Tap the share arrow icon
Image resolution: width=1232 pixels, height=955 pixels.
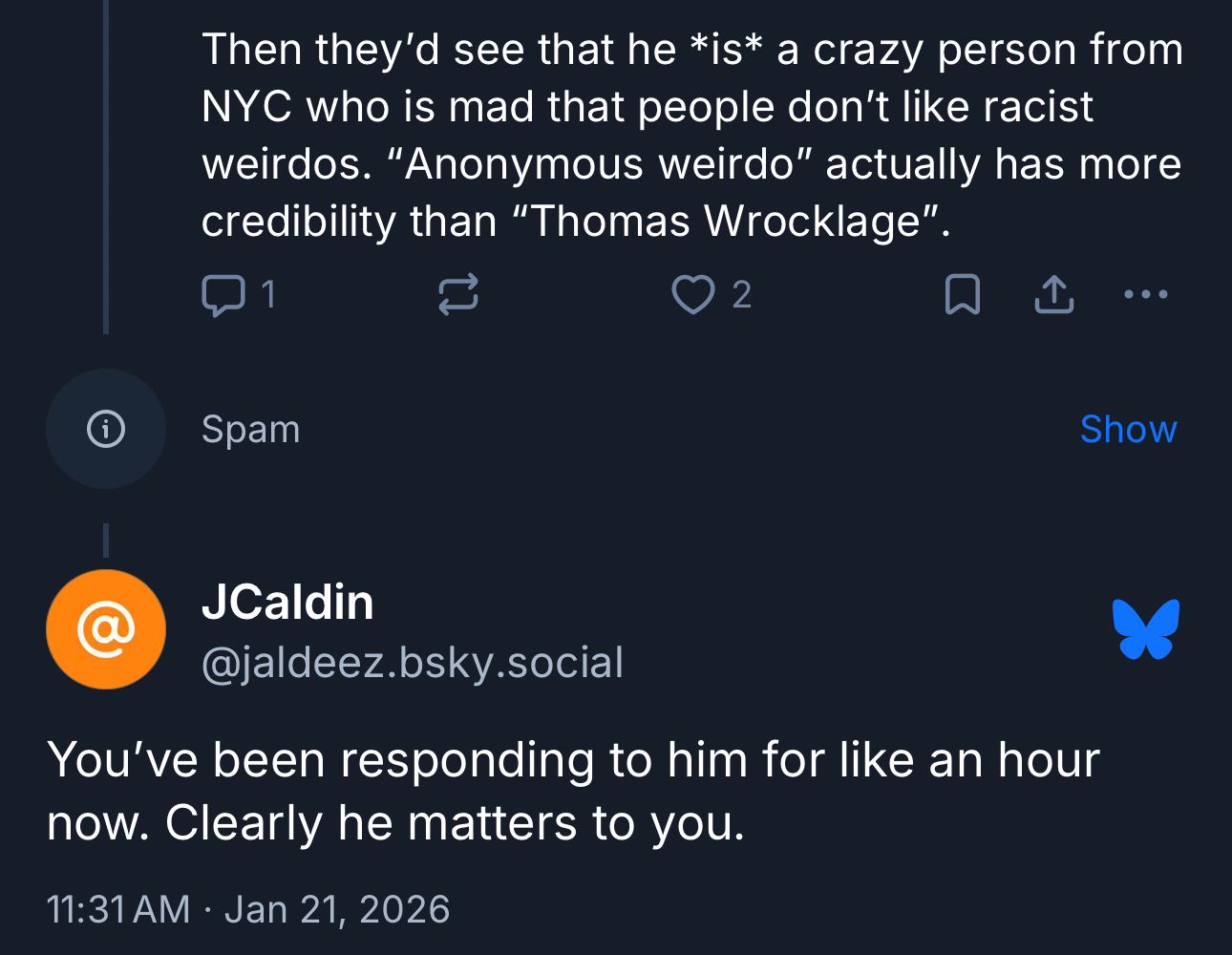pos(1053,295)
